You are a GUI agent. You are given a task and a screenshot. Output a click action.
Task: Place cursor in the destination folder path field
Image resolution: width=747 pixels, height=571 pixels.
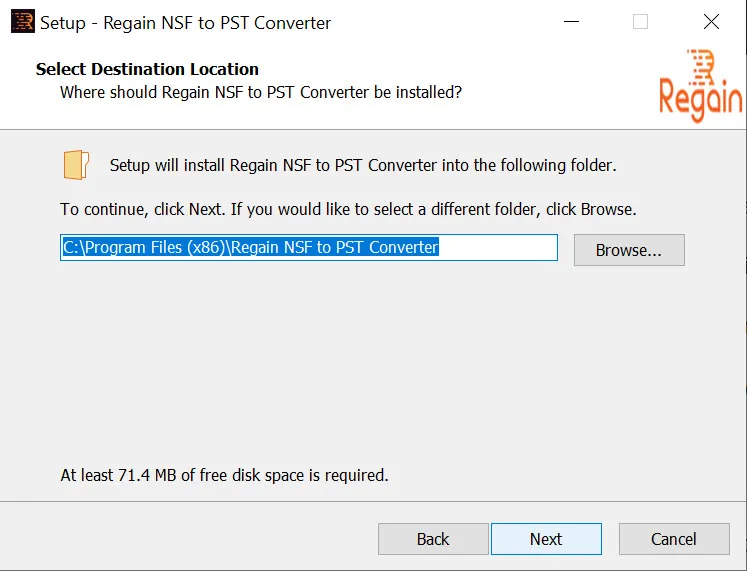(x=309, y=247)
